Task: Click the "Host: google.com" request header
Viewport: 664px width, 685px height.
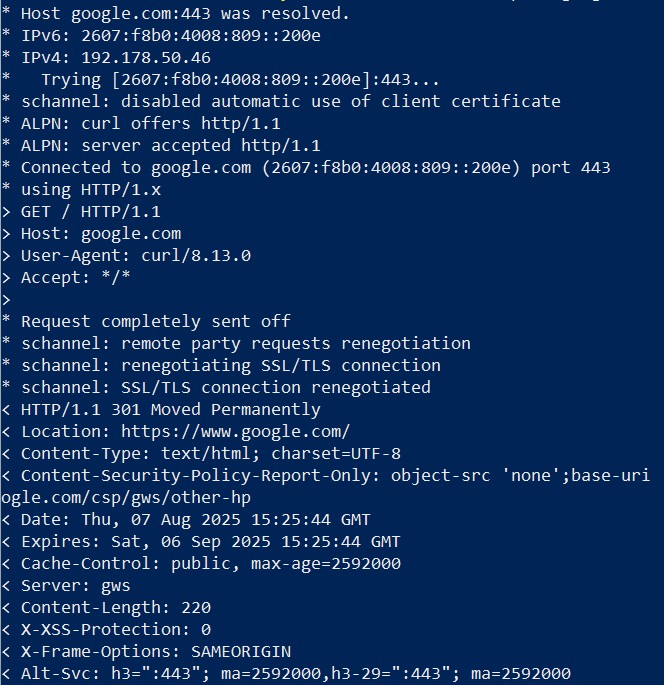Action: (100, 234)
